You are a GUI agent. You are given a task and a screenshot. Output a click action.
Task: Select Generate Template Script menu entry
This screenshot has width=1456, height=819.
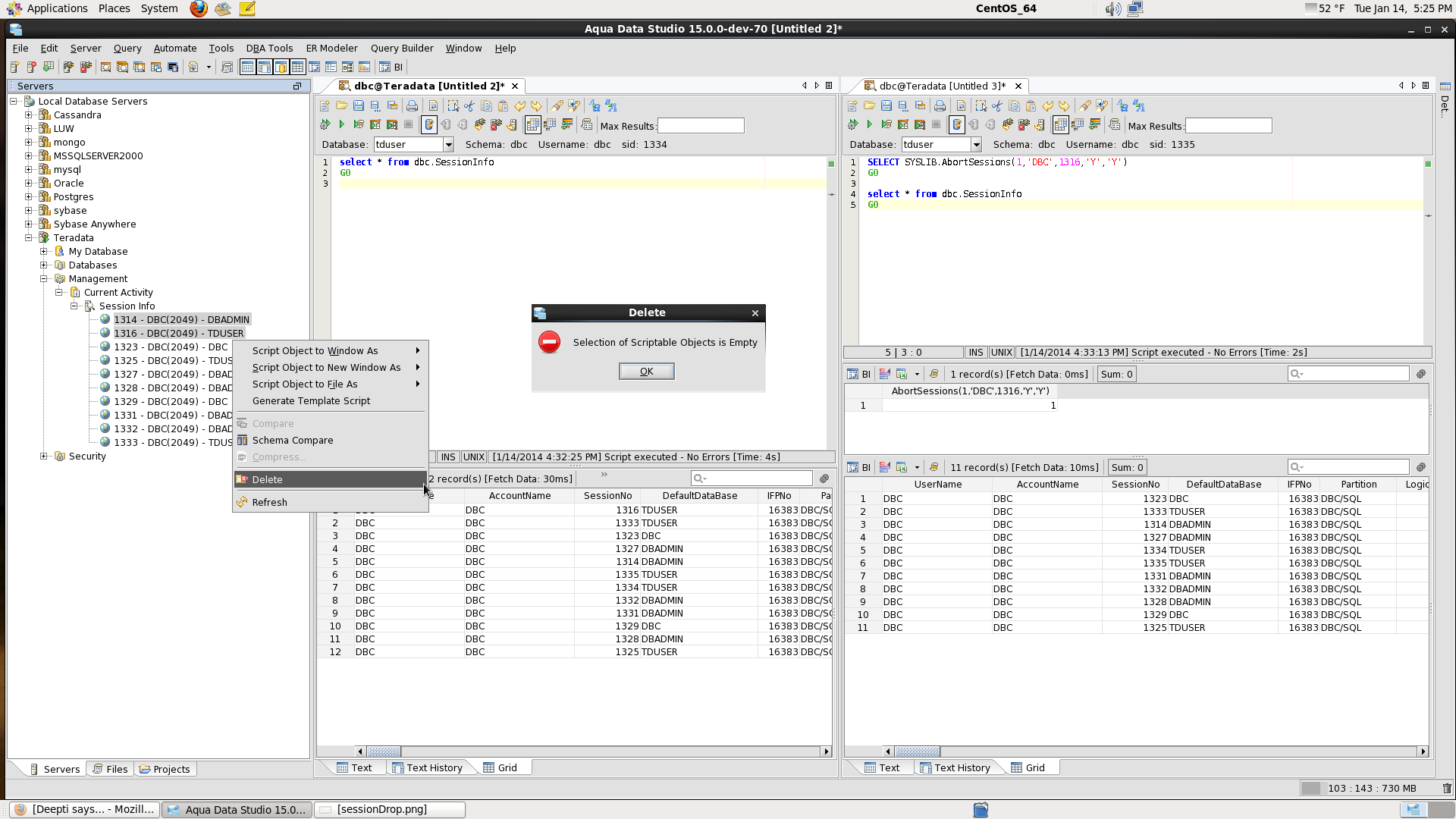coord(330,400)
